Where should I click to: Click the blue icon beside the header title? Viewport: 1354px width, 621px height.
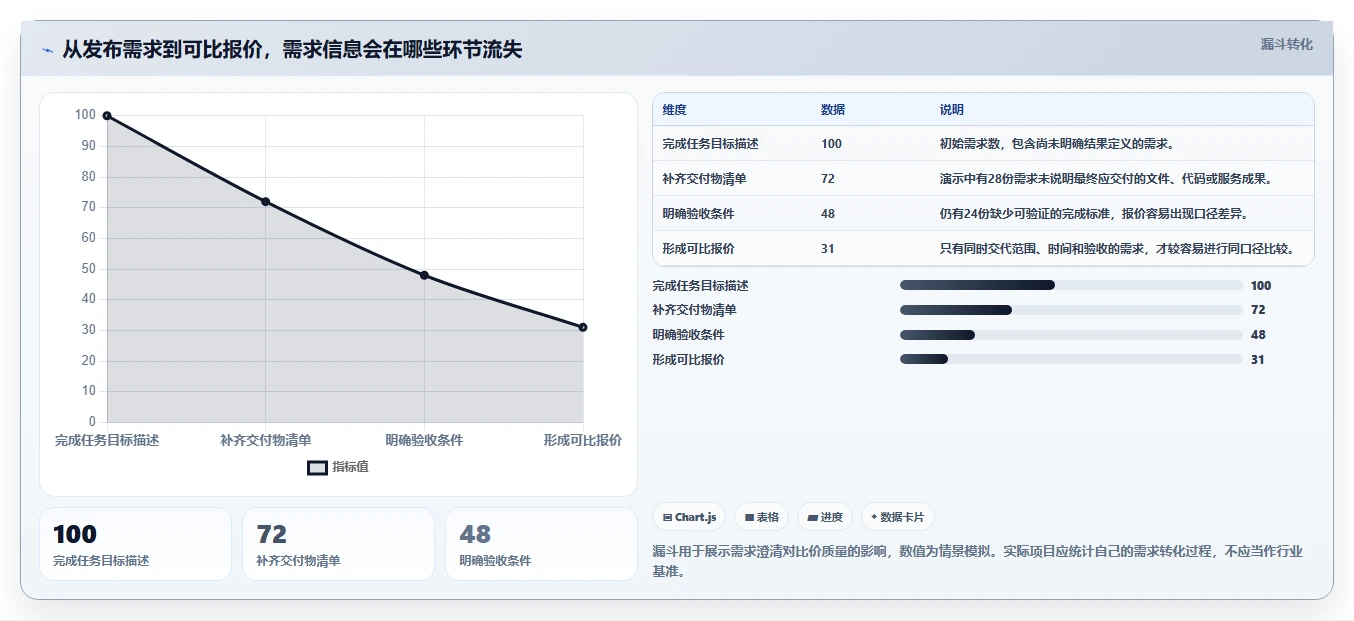click(48, 50)
